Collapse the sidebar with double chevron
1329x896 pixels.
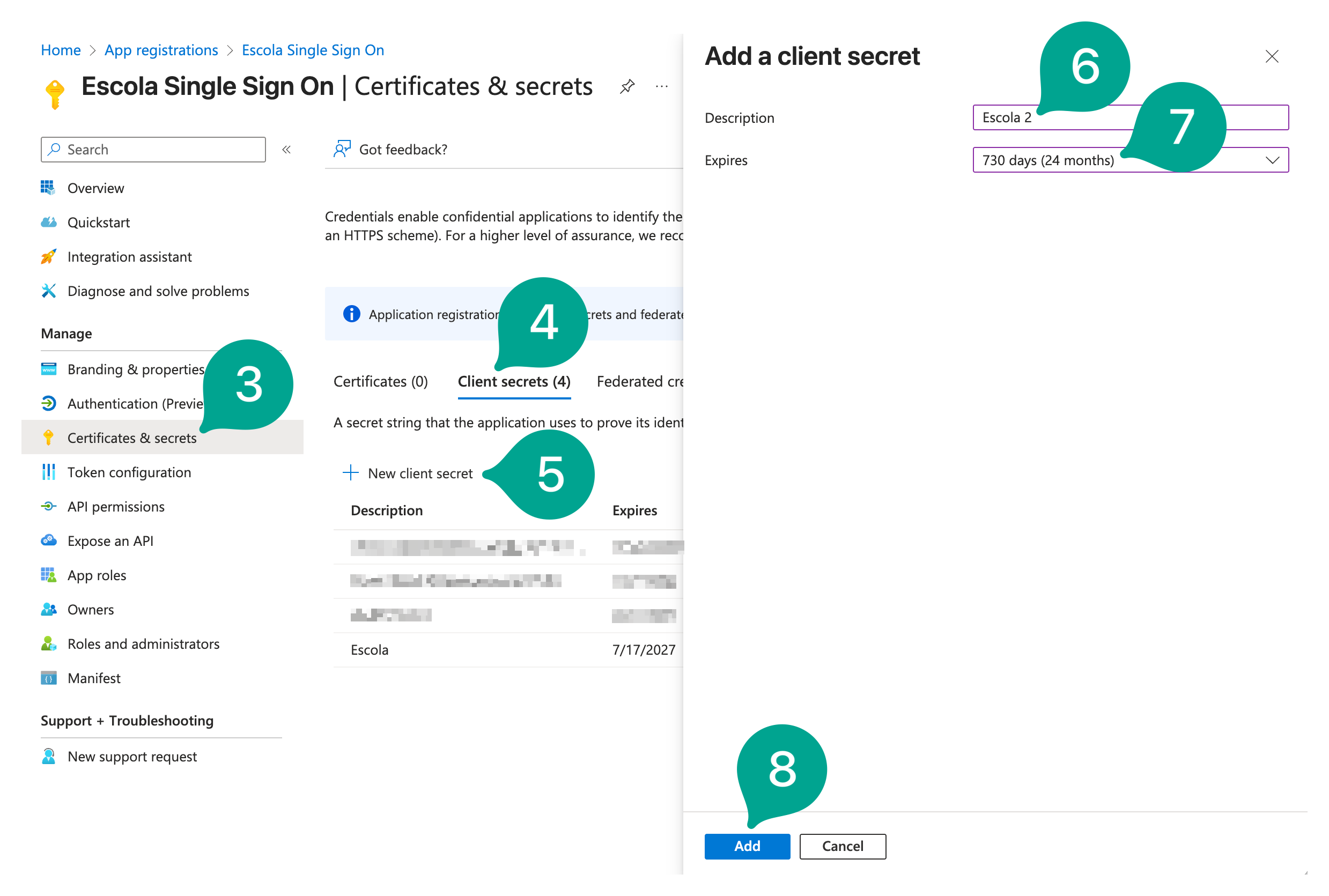pos(286,150)
